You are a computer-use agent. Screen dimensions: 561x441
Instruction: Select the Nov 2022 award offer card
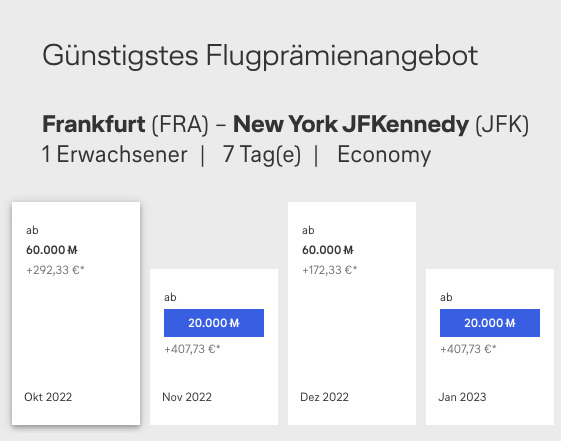pos(214,347)
